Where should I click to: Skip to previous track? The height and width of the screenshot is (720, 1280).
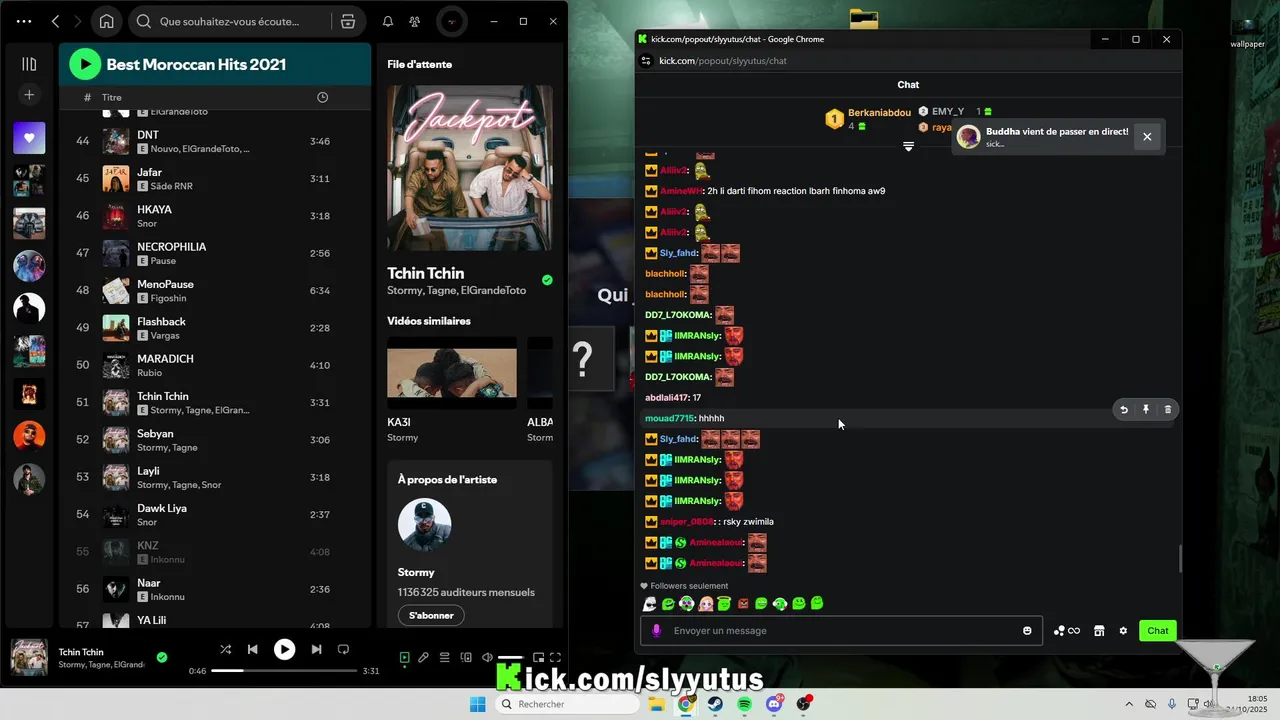click(x=253, y=650)
